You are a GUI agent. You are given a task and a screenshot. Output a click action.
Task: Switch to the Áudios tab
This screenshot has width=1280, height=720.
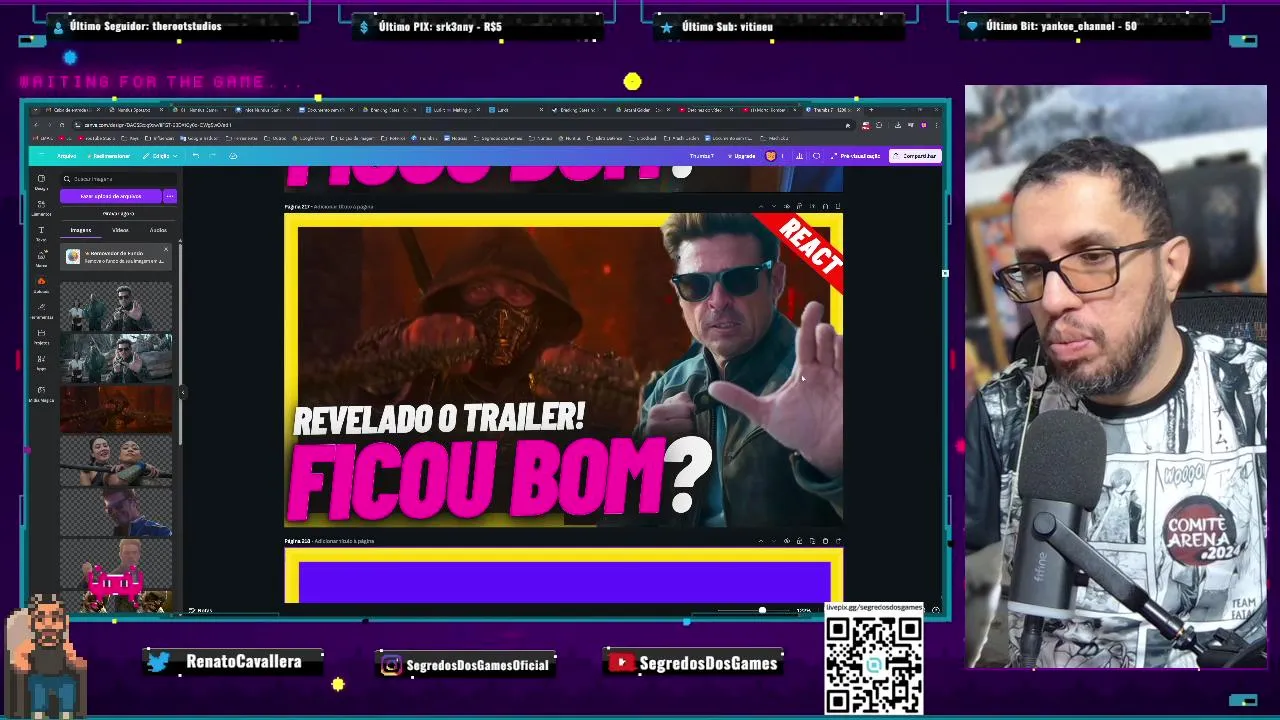coord(158,230)
